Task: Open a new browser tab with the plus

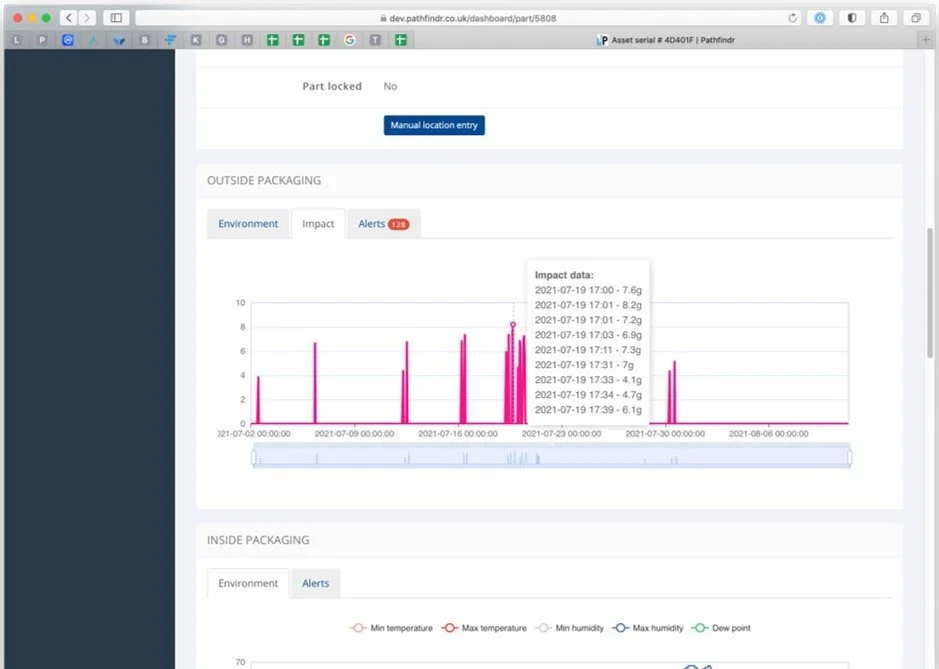Action: click(x=928, y=39)
